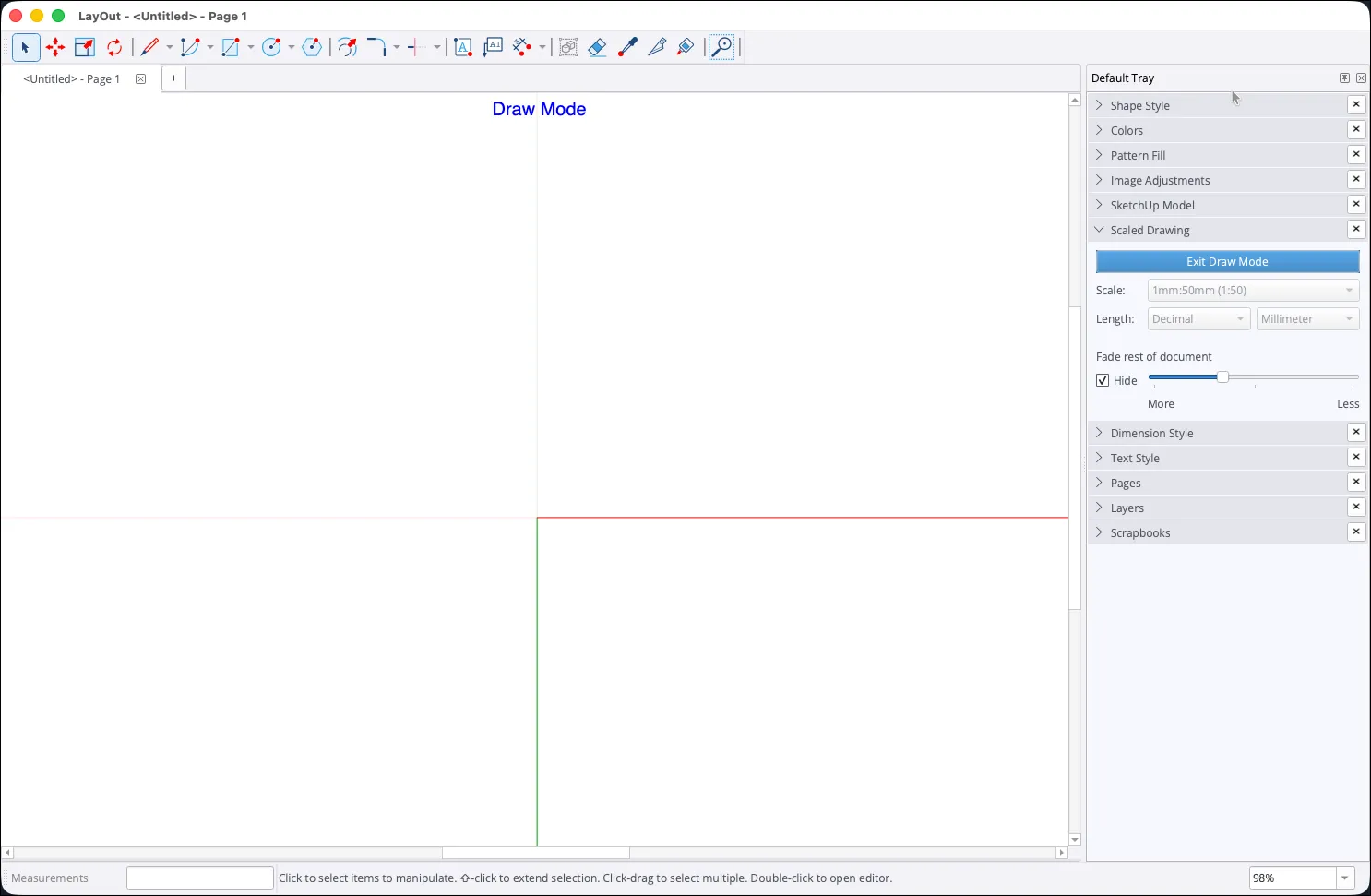Pin the Default Tray
Image resolution: width=1371 pixels, height=896 pixels.
[x=1344, y=78]
